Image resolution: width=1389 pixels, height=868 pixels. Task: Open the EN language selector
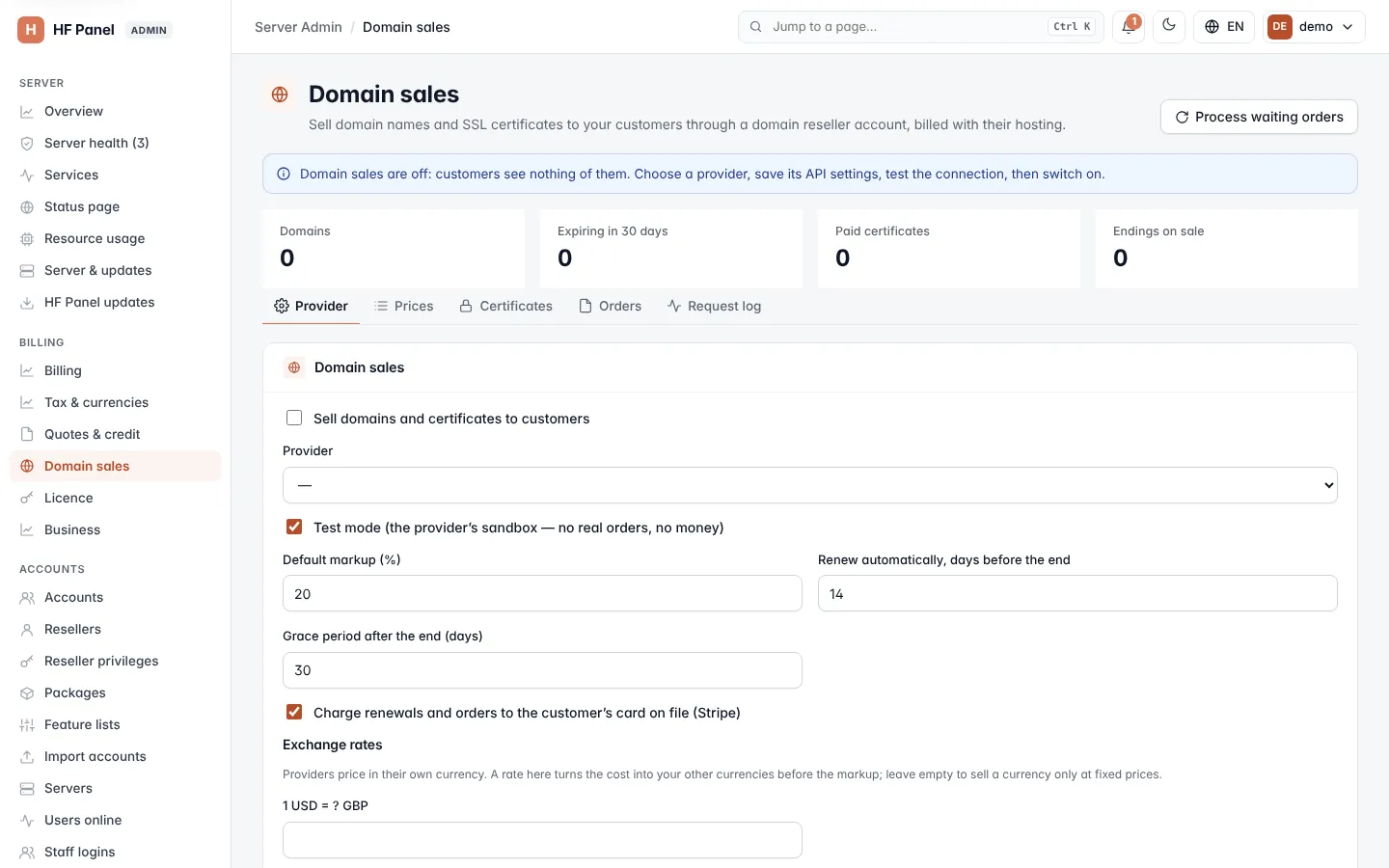coord(1224,27)
